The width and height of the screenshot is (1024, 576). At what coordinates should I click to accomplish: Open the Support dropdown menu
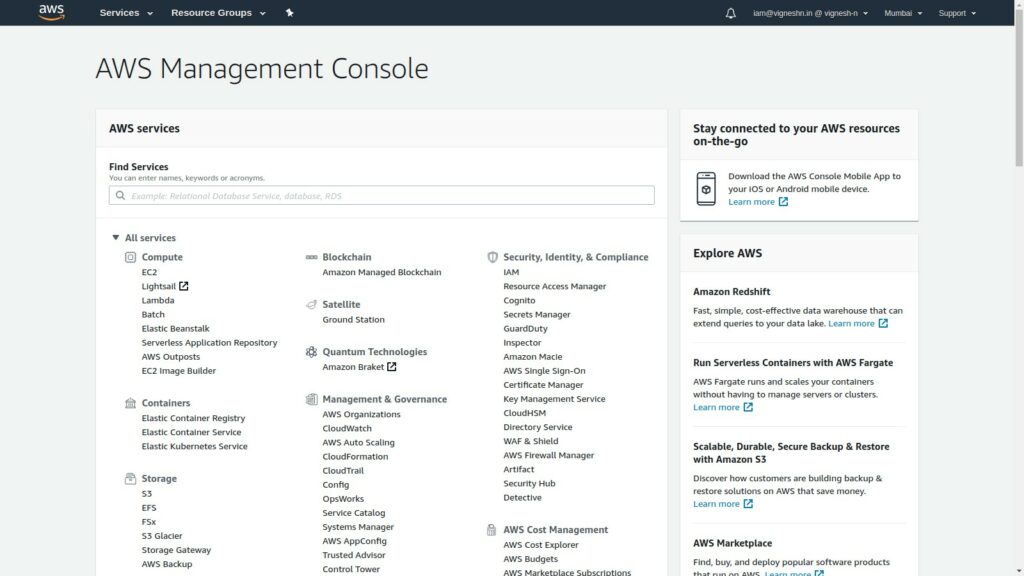pyautogui.click(x=957, y=13)
